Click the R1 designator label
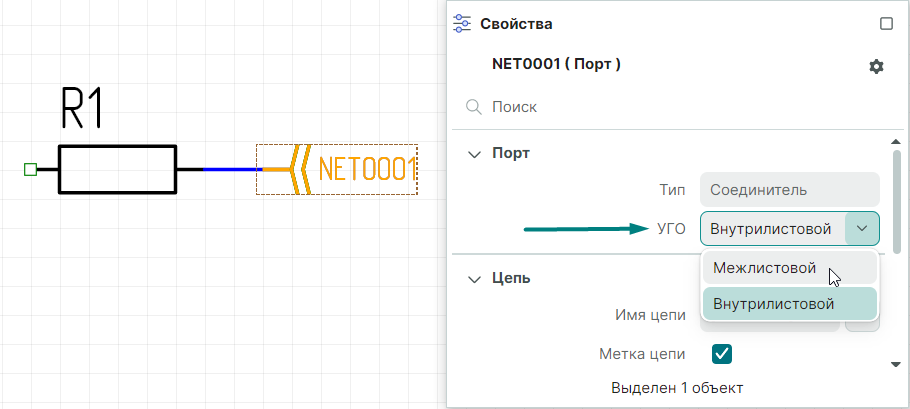This screenshot has height=409, width=910. (x=82, y=109)
